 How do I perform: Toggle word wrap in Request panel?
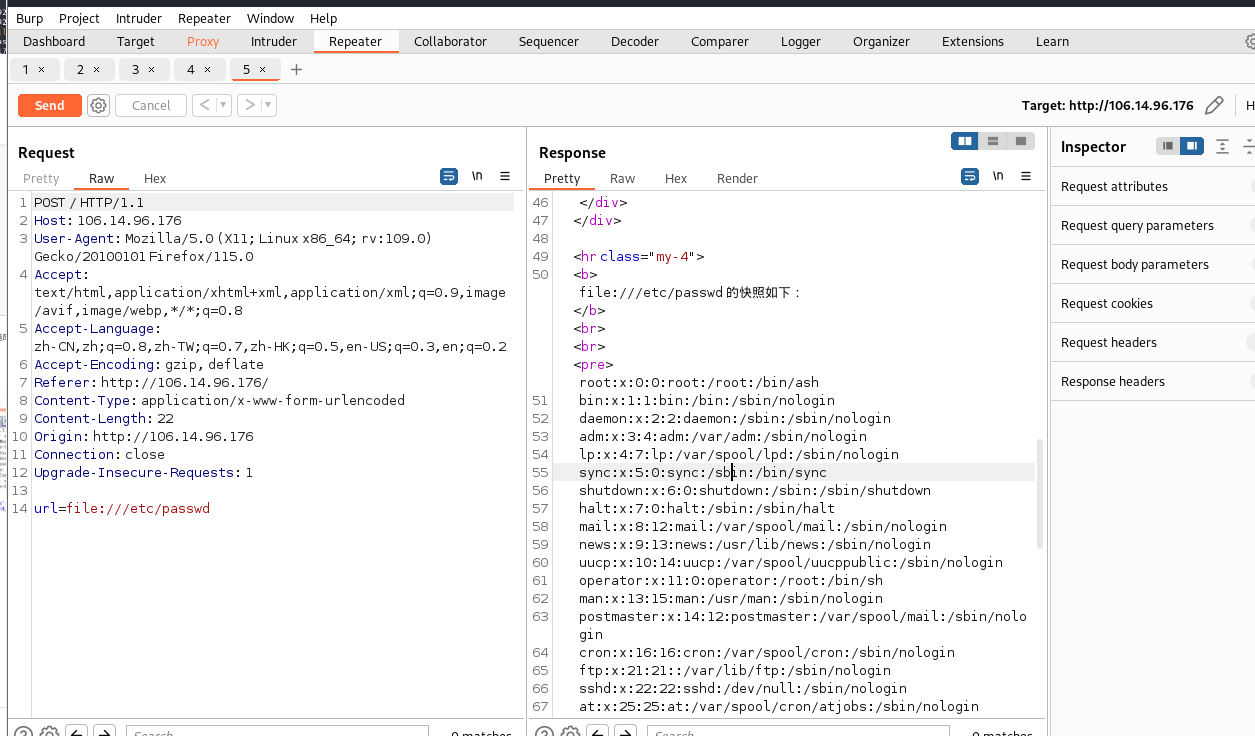(x=449, y=176)
